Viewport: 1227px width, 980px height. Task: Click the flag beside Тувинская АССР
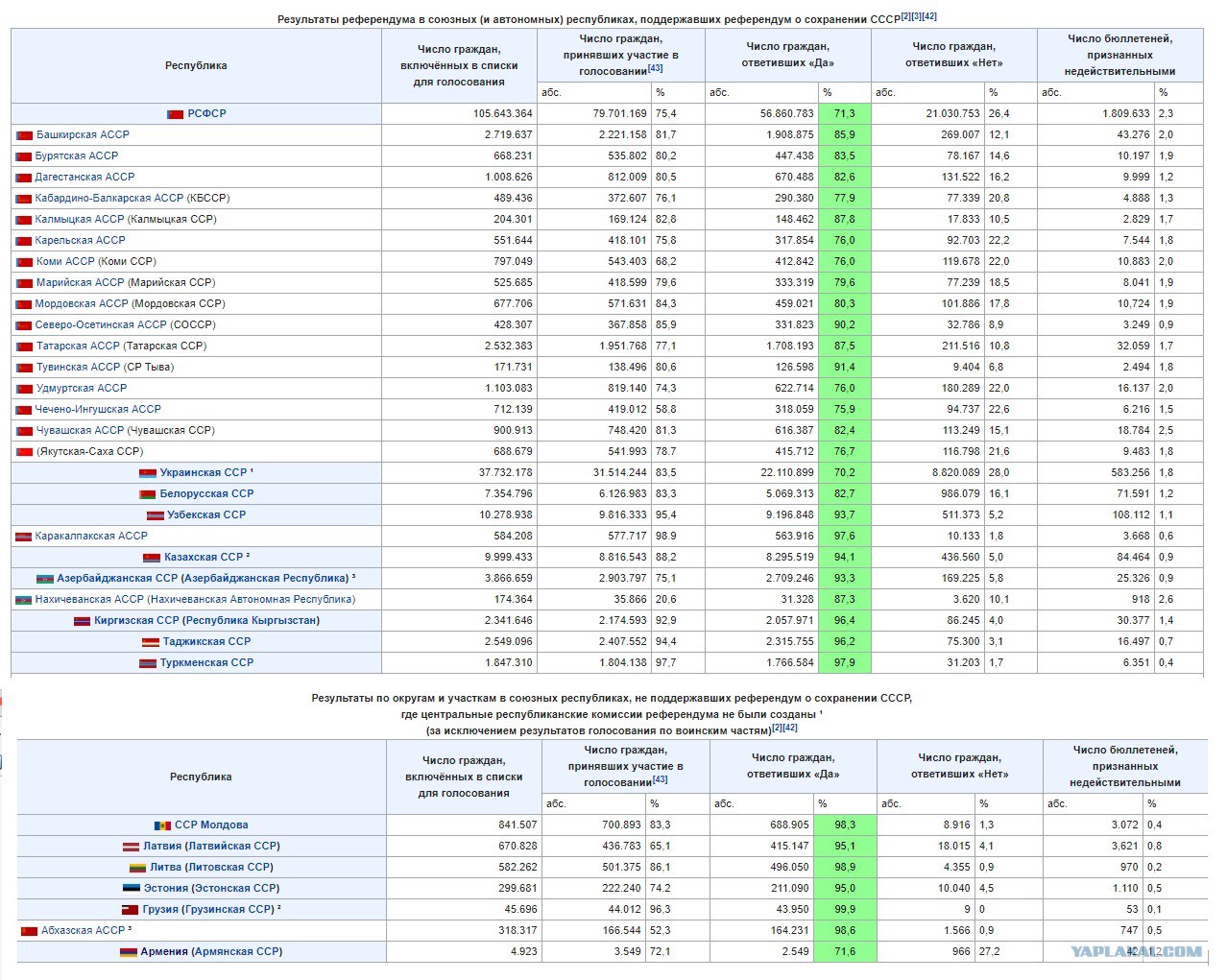tap(24, 368)
